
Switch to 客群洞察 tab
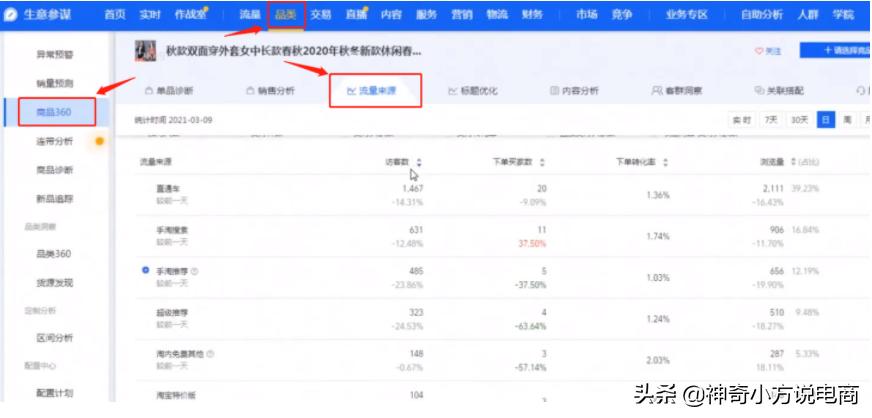click(x=677, y=91)
